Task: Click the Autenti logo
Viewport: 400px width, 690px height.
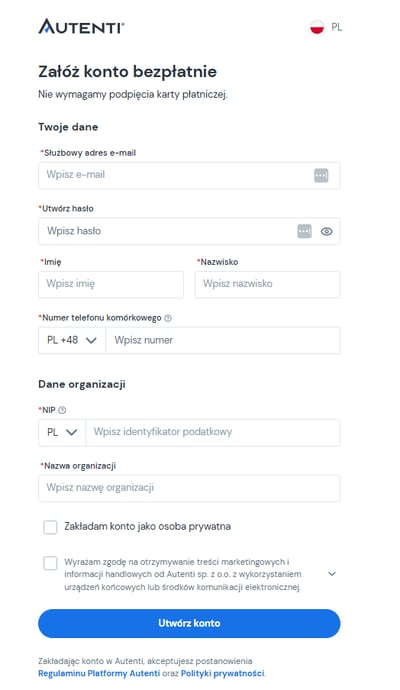Action: (81, 27)
